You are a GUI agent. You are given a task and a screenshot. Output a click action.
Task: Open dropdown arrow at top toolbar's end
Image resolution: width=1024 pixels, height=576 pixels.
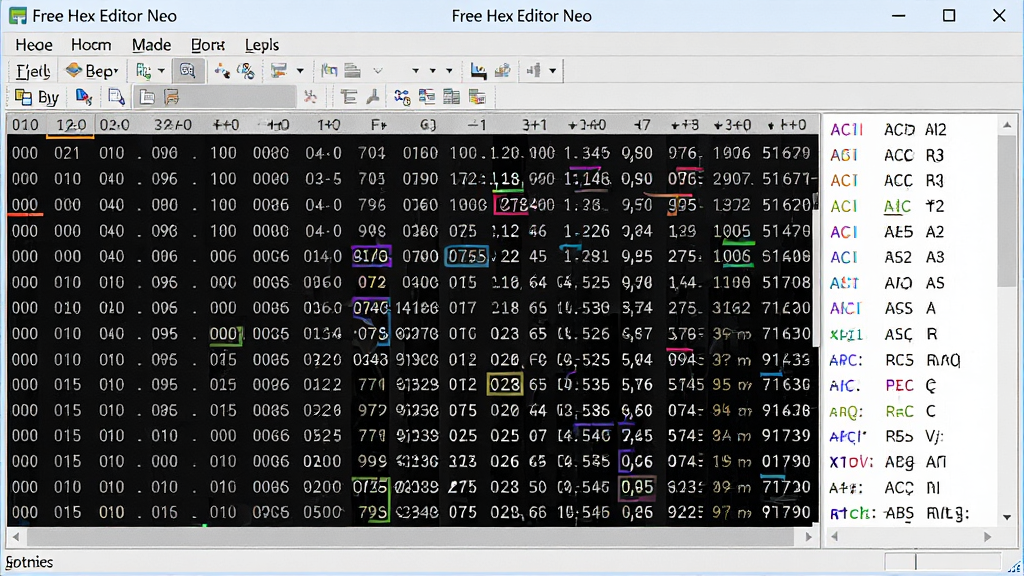click(552, 71)
